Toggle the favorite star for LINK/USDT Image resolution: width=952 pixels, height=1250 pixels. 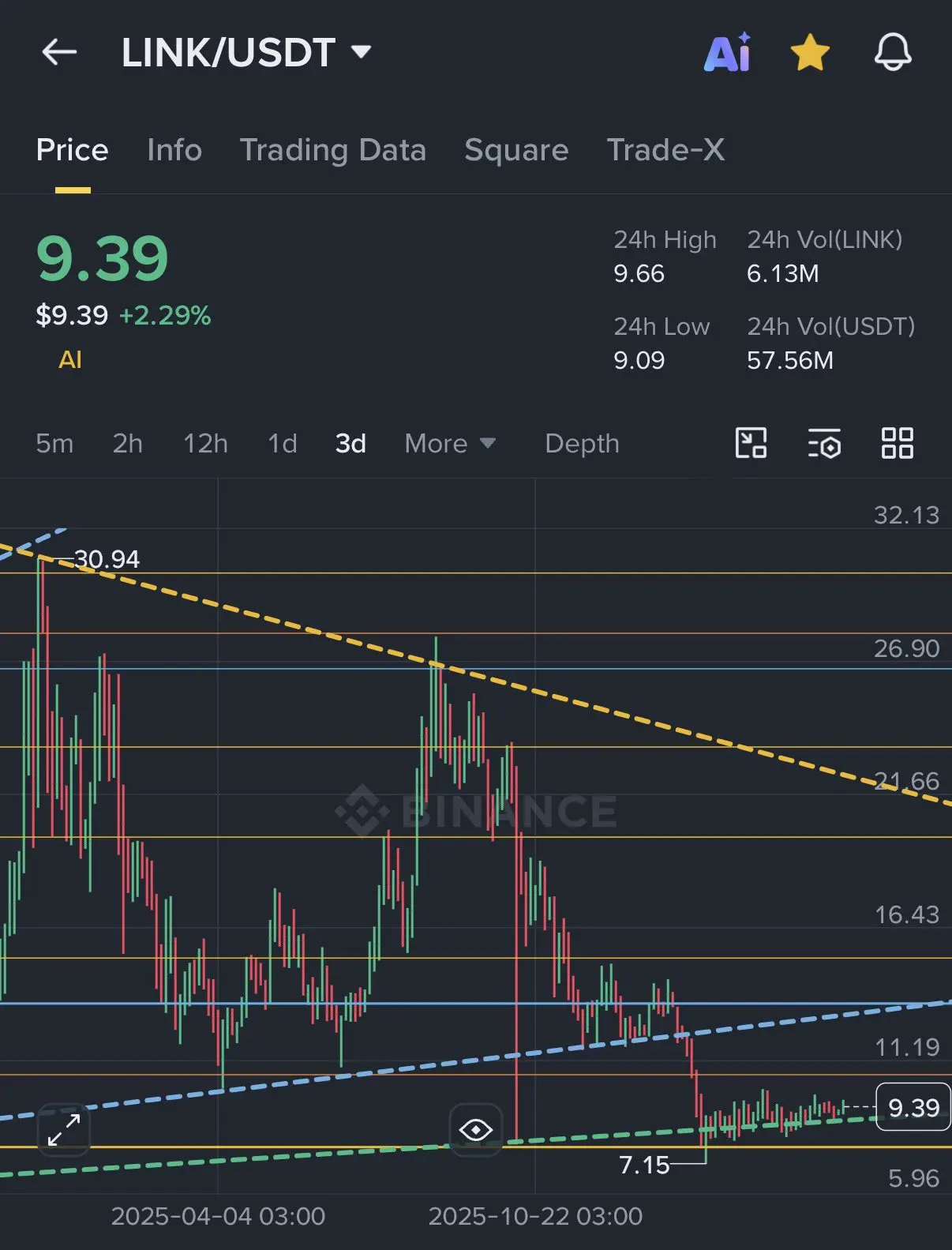810,53
